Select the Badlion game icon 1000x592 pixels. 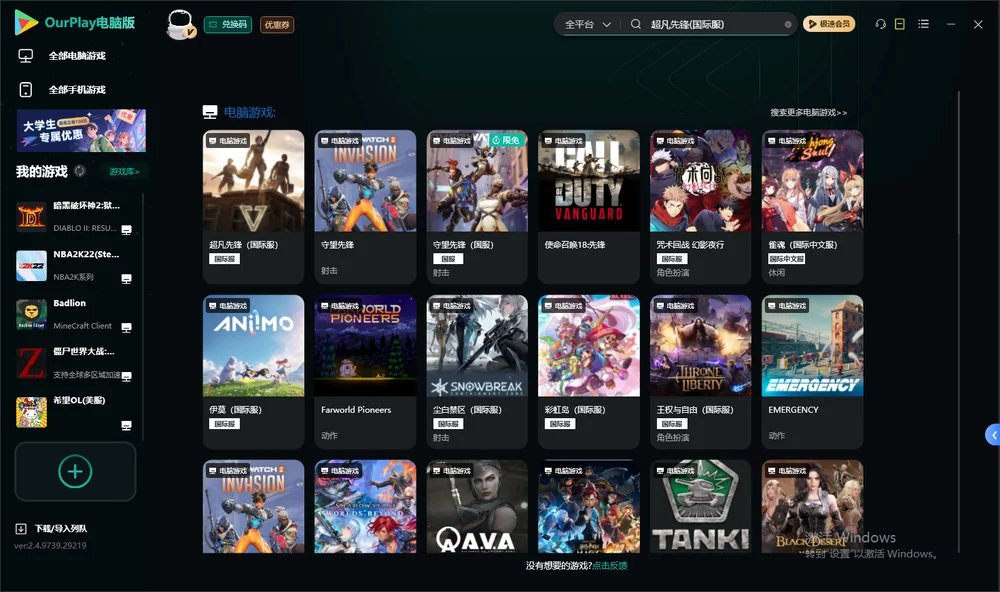click(31, 314)
